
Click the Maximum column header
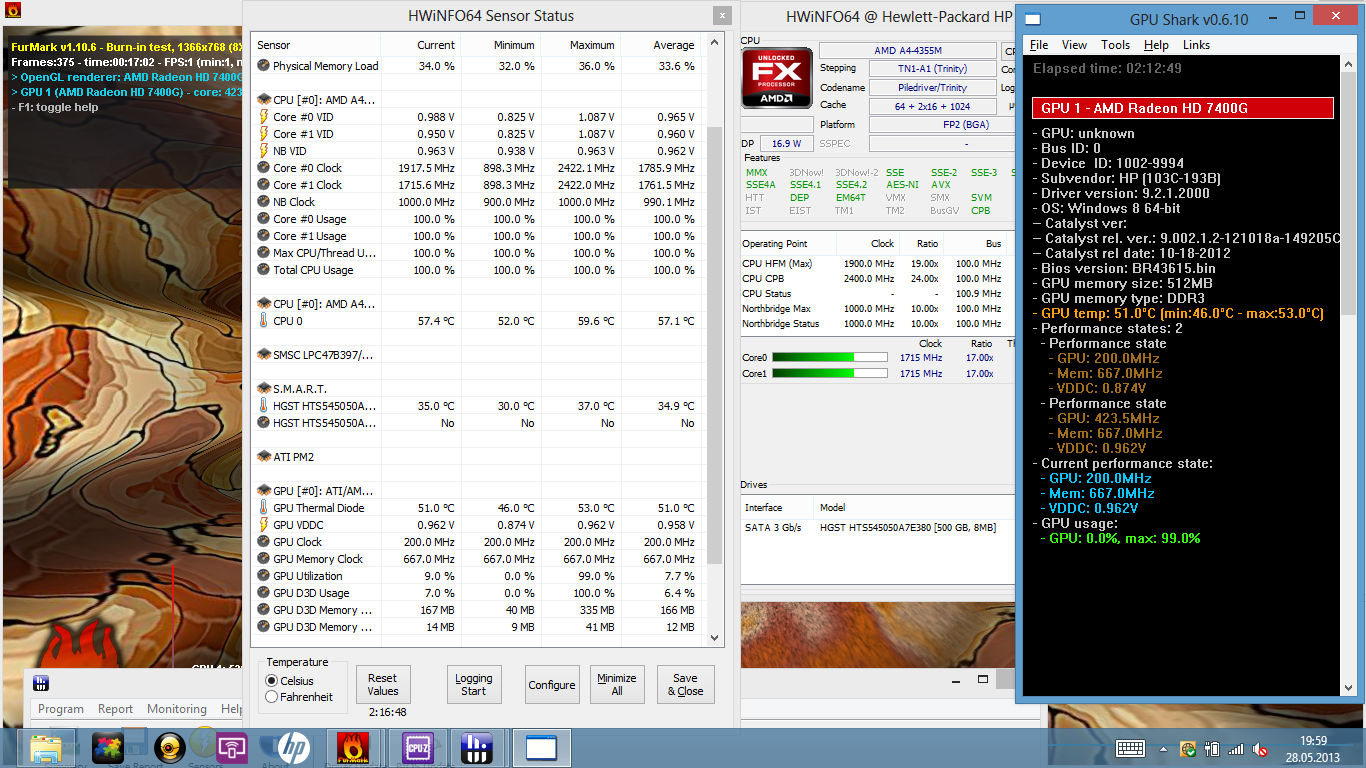pos(581,45)
